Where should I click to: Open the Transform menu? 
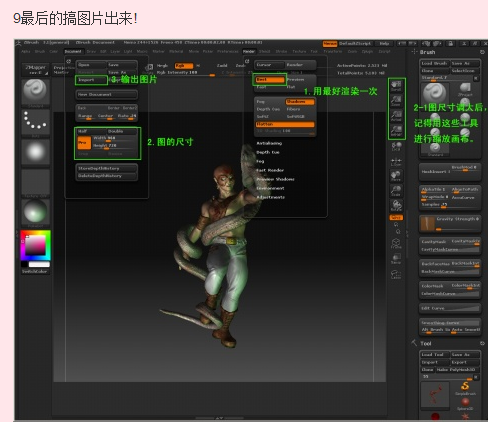(x=332, y=51)
